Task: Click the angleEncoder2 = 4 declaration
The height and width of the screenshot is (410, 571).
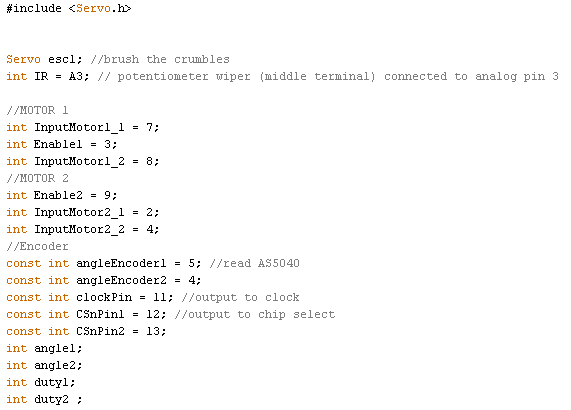Action: [x=104, y=280]
